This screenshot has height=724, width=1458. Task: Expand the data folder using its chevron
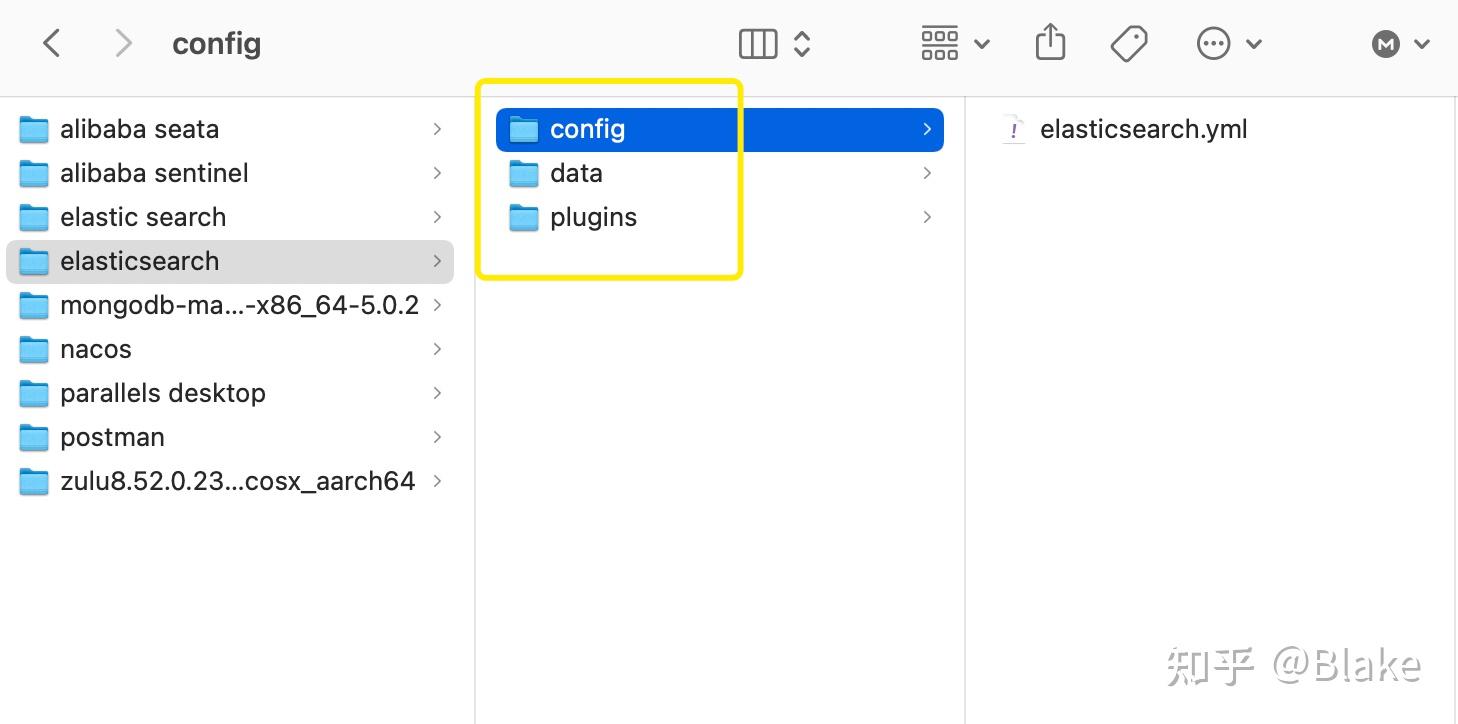[927, 173]
